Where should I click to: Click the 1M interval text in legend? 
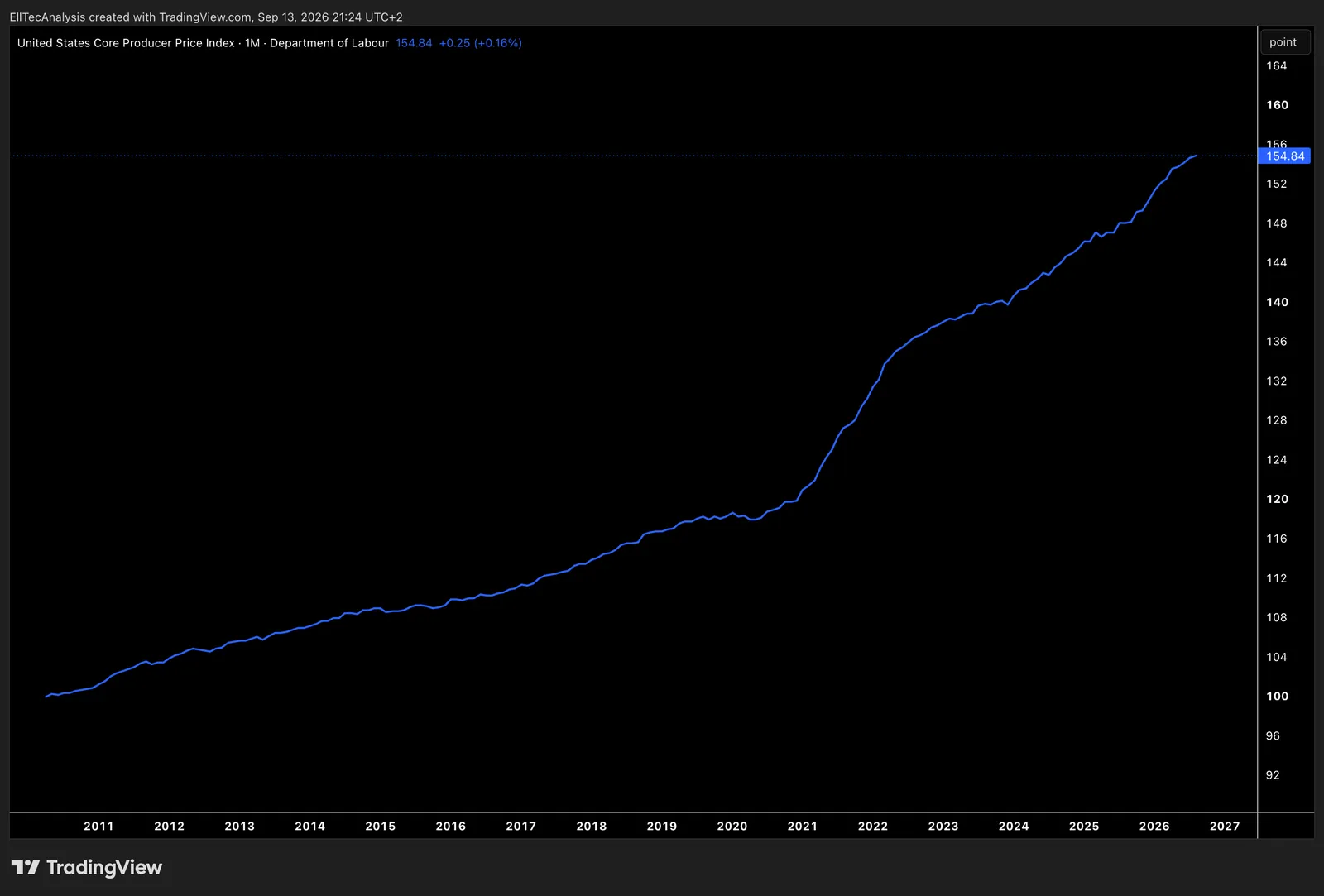click(252, 43)
